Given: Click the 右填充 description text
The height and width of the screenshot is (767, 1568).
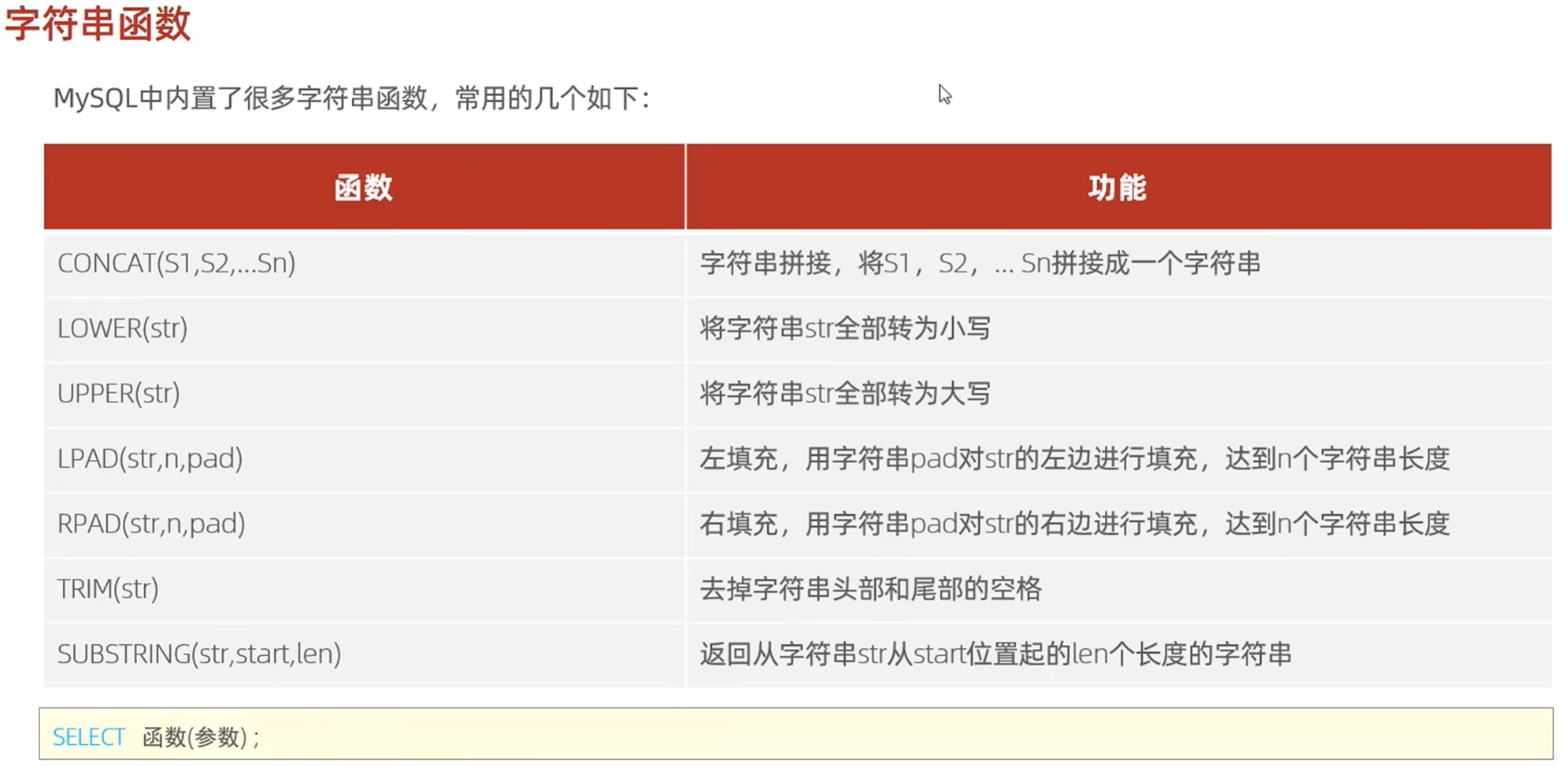Looking at the screenshot, I should 1074,524.
